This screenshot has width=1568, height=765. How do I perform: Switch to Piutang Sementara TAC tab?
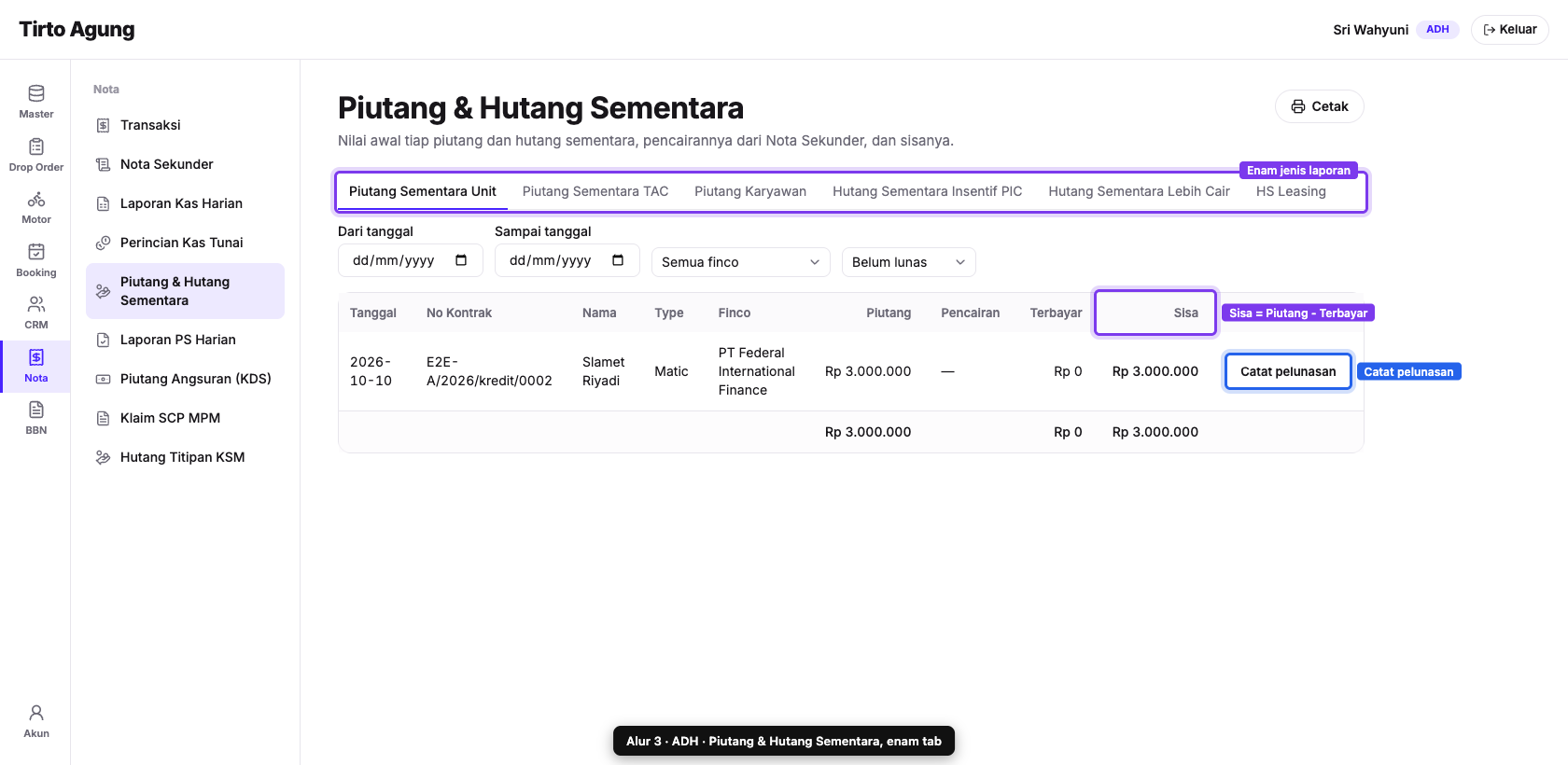point(595,191)
